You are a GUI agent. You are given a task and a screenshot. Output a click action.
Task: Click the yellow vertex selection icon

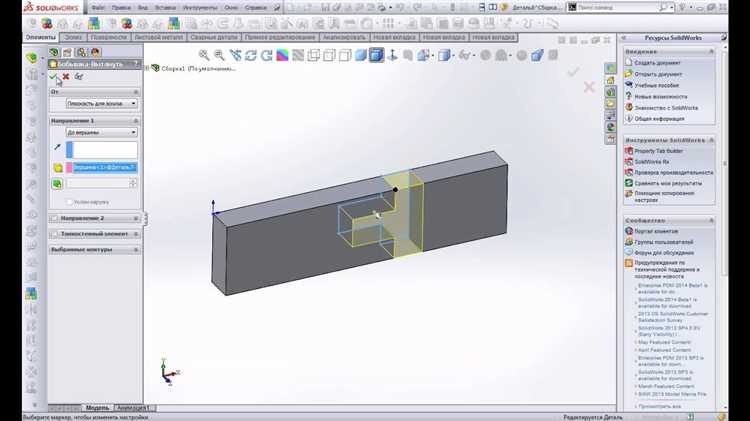(58, 168)
